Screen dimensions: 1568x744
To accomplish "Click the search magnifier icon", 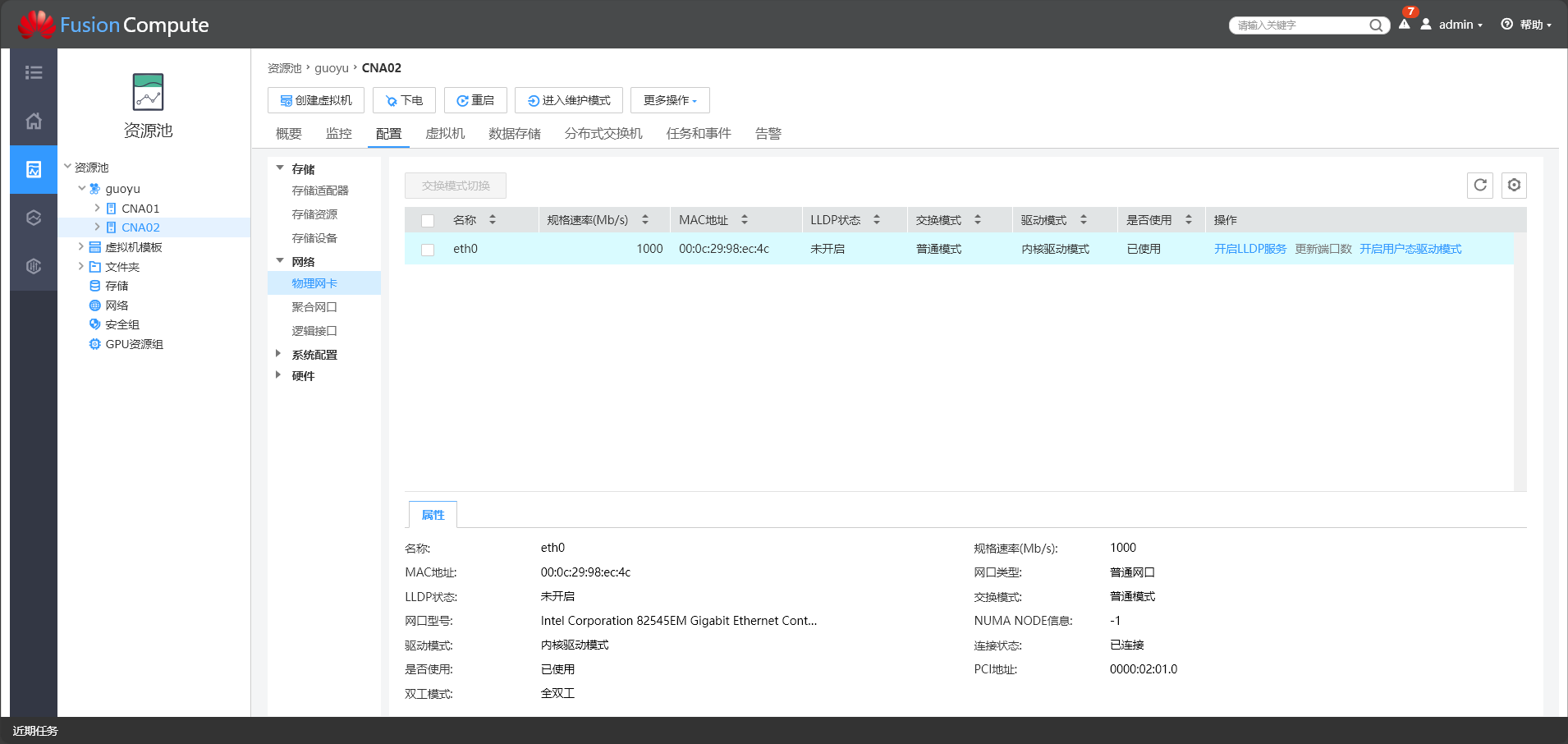I will pos(1376,25).
